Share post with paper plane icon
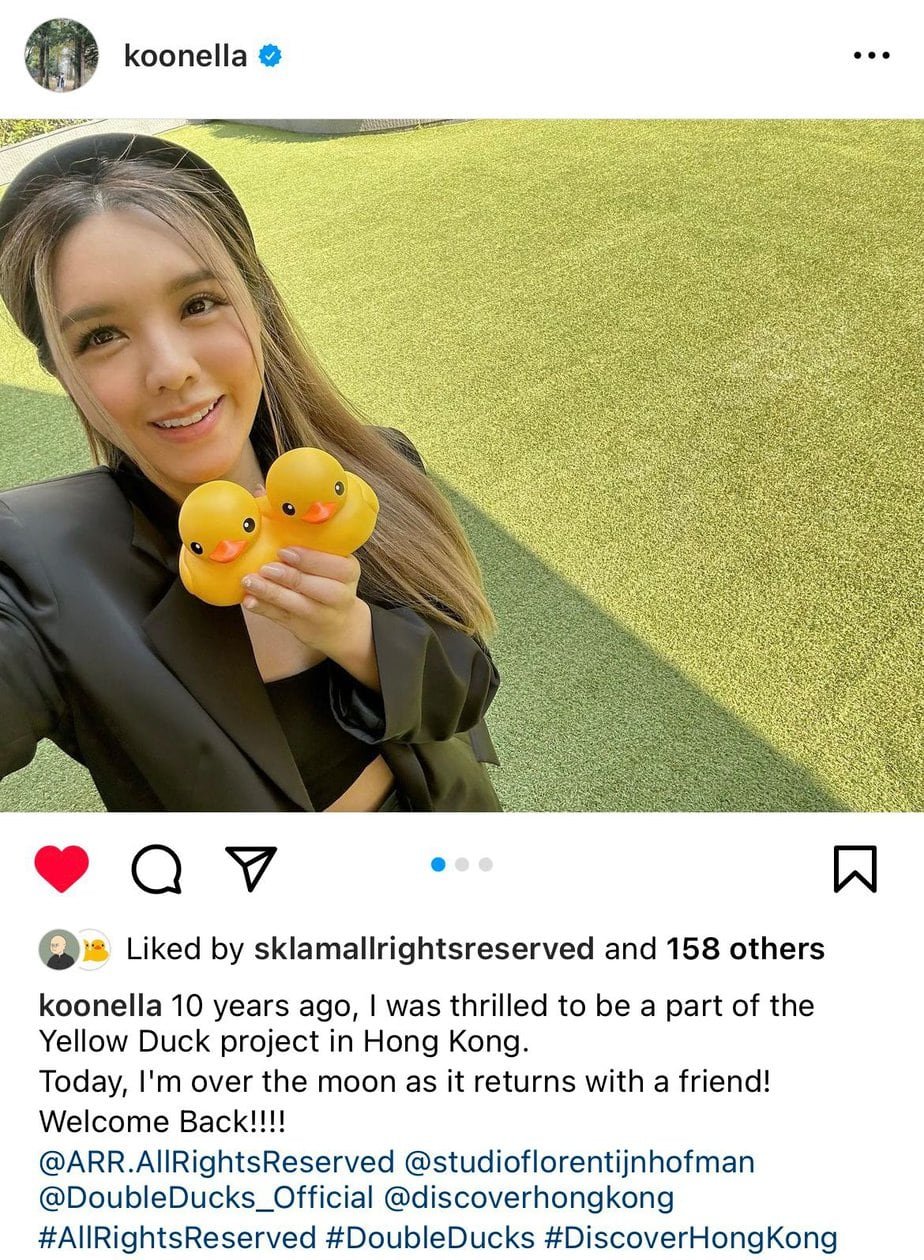 coord(250,868)
